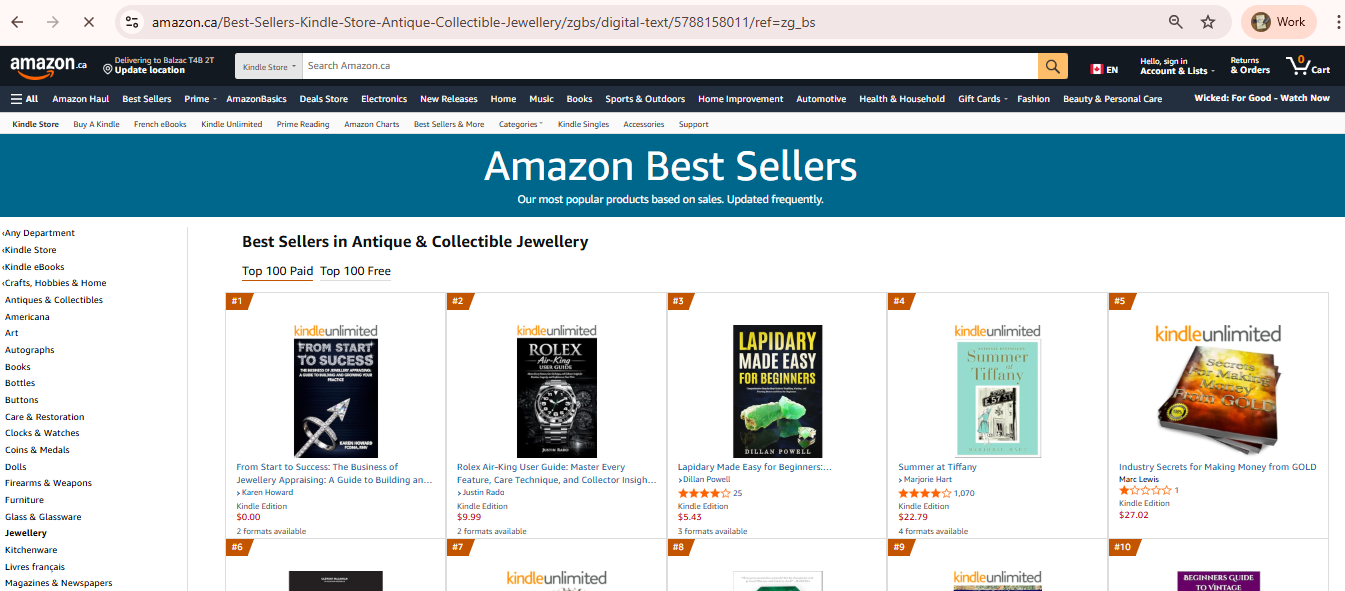Bookmark this page with the star icon
This screenshot has width=1345, height=591.
[x=1208, y=22]
